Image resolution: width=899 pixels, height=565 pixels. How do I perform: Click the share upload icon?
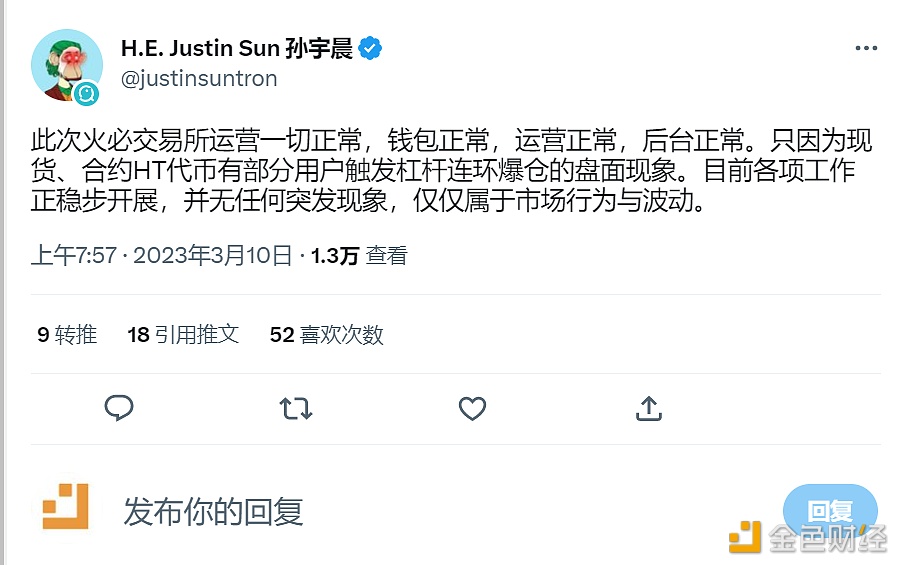[648, 408]
